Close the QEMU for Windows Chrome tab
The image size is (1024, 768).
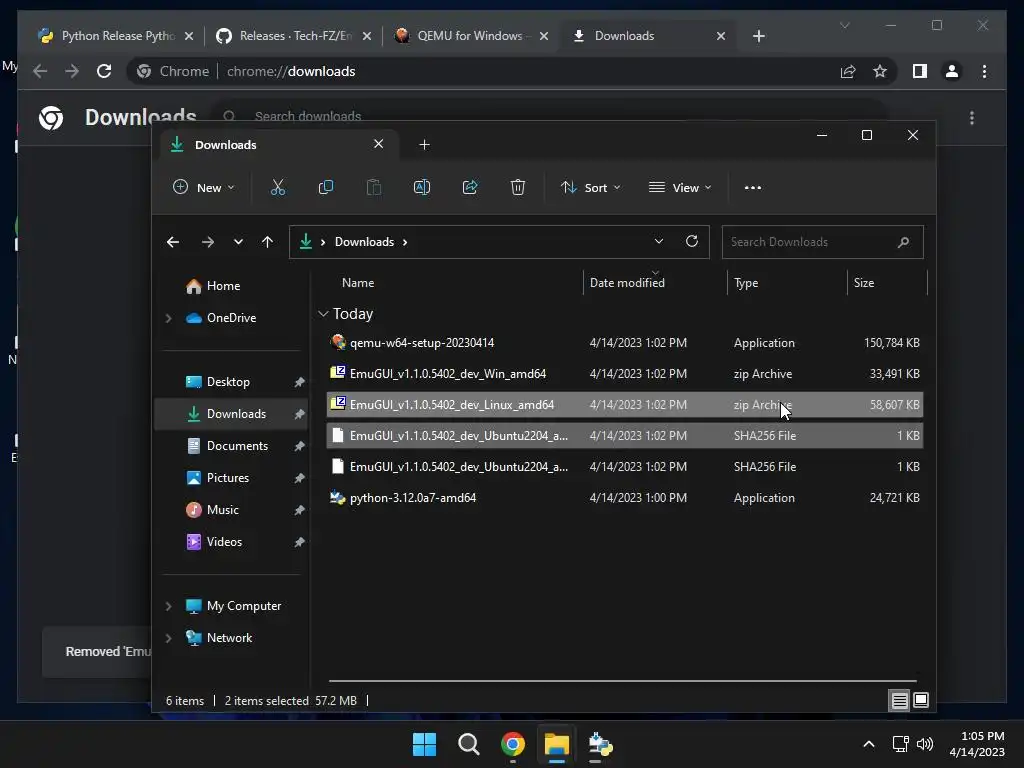(543, 36)
